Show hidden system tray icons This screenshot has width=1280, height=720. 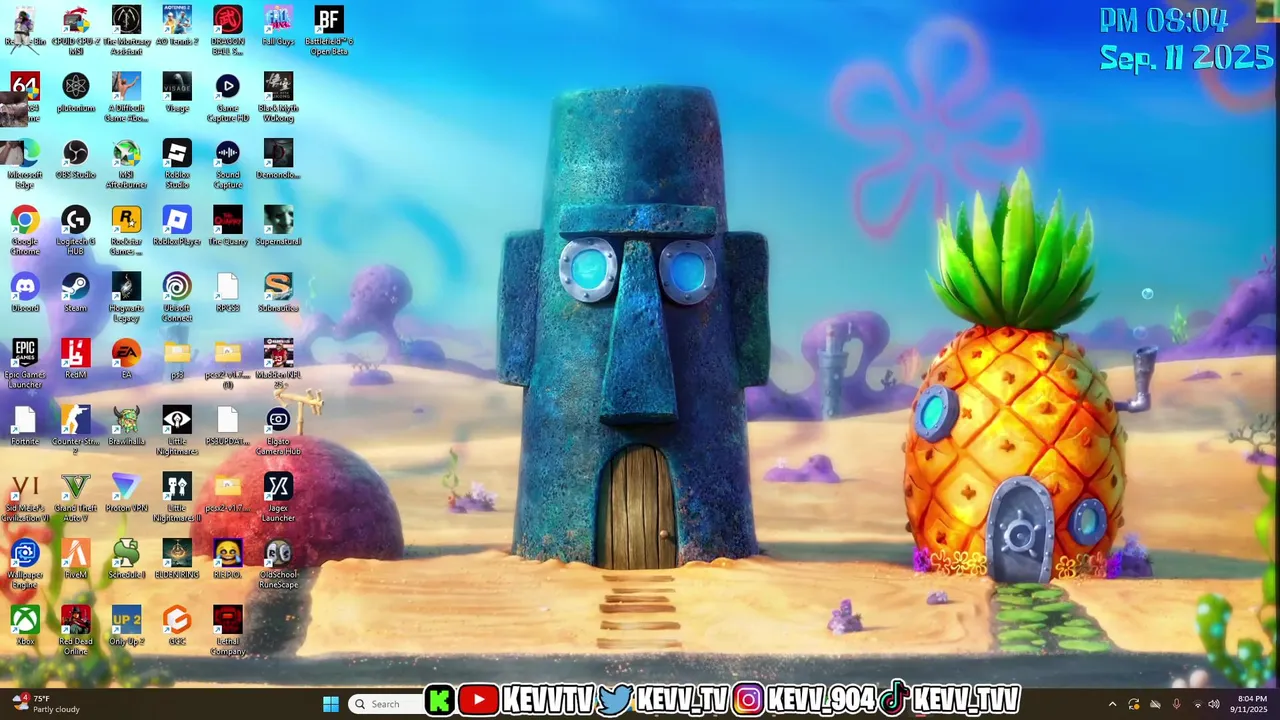coord(1112,704)
